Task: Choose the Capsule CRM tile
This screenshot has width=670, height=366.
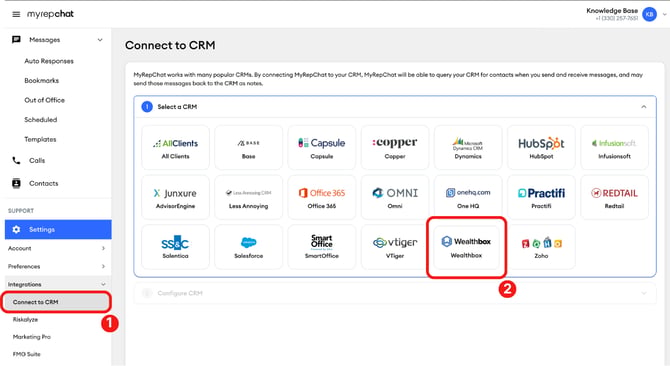Action: [322, 147]
